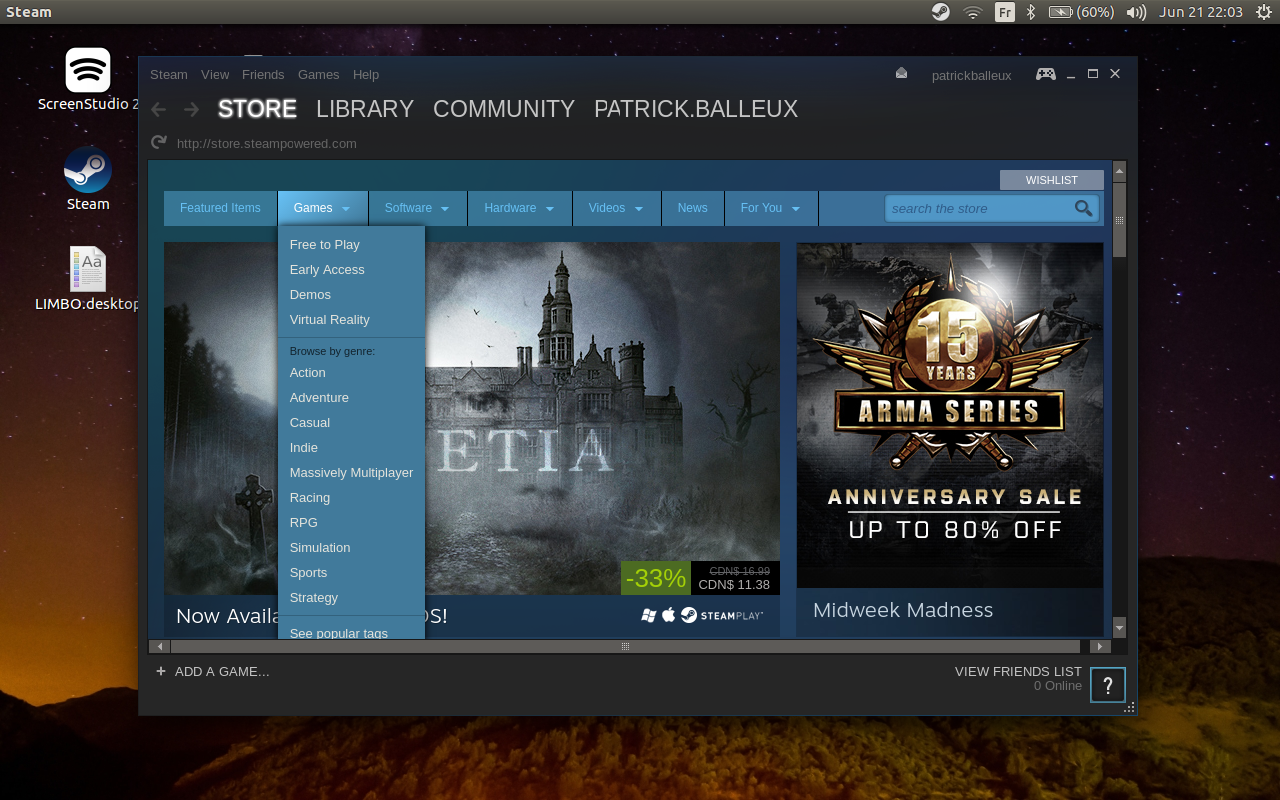Open the system power gear menu
The image size is (1280, 800).
click(x=1263, y=12)
